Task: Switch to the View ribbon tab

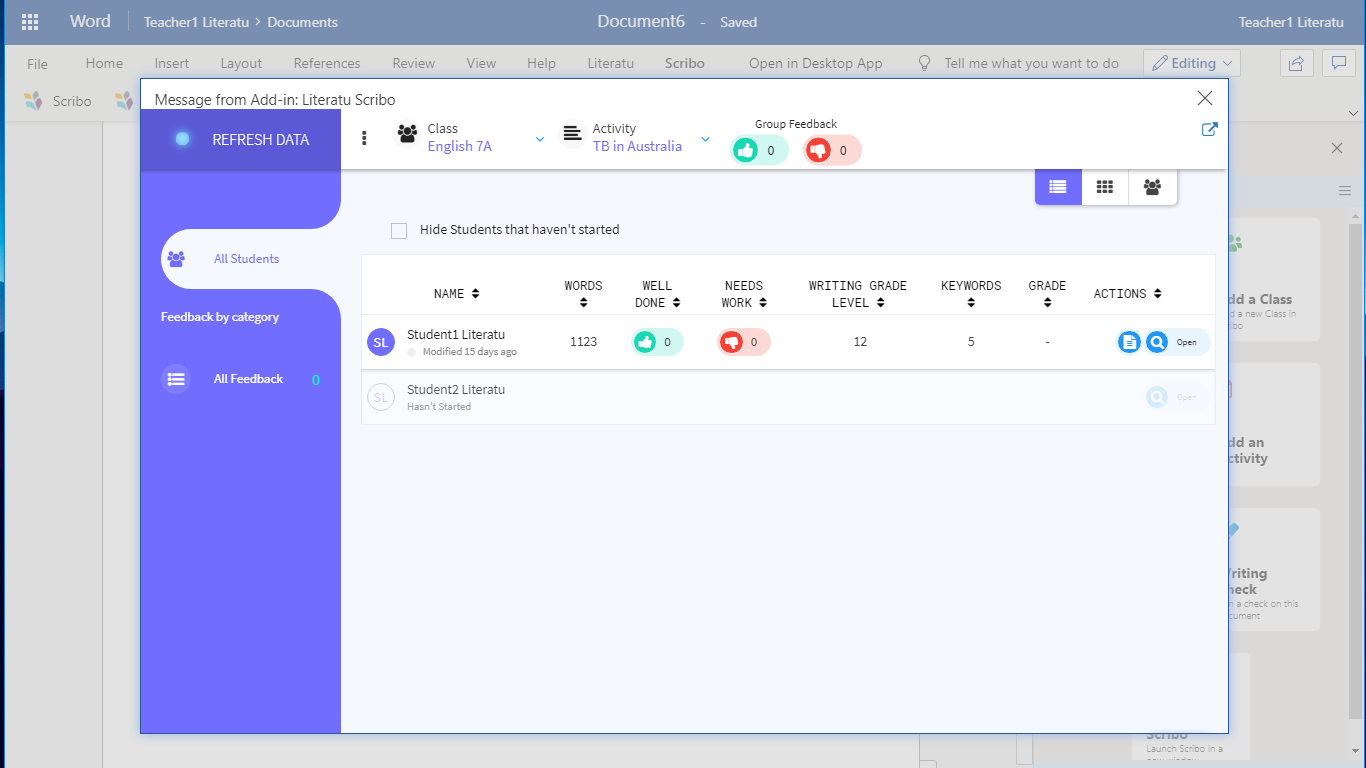Action: click(x=481, y=63)
